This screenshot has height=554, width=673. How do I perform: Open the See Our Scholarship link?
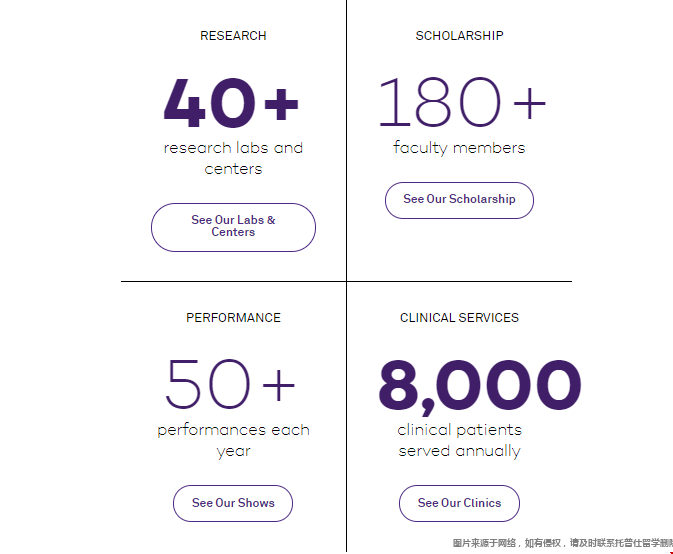coord(459,200)
